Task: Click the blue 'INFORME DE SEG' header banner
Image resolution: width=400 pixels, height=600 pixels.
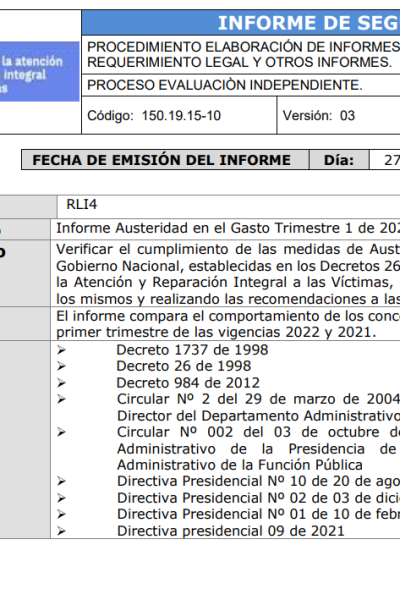Action: pos(241,23)
